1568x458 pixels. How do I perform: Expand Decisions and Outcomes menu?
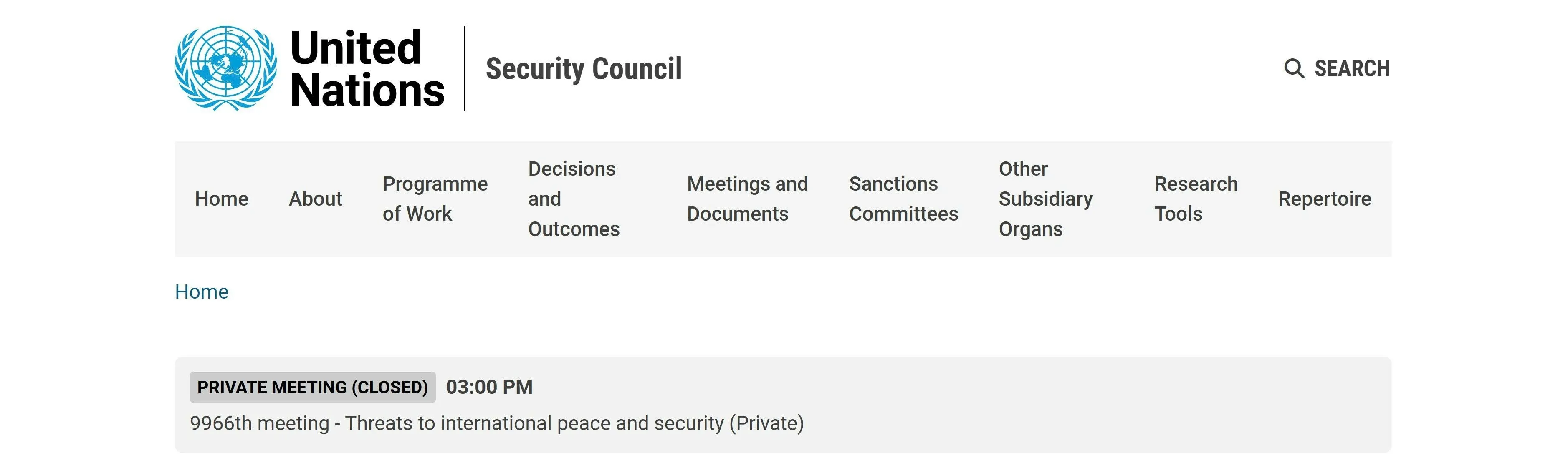click(x=574, y=199)
